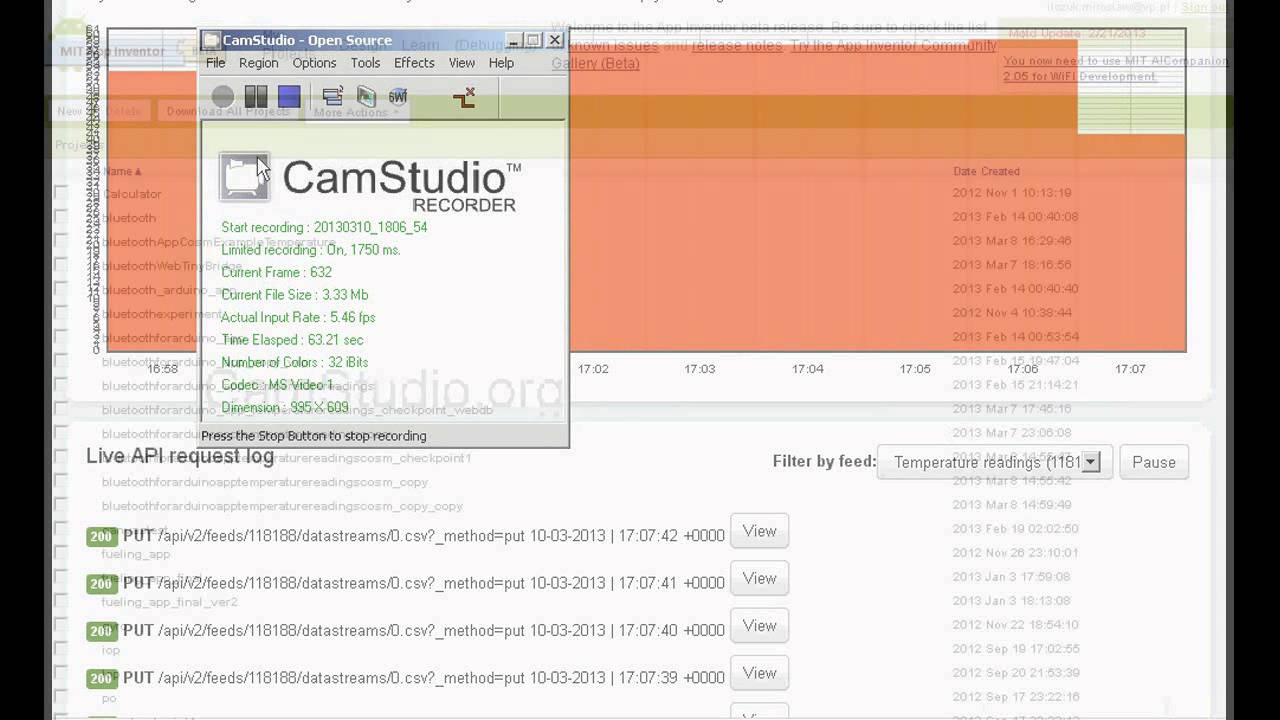Stop recording with the blue Stop button
1280x720 pixels.
pyautogui.click(x=289, y=96)
